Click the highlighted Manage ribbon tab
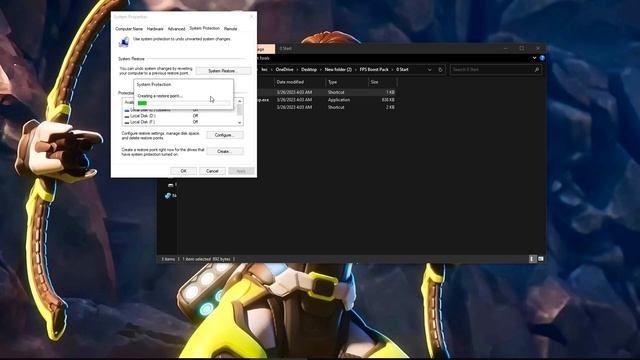Viewport: 640px width, 360px height. 266,49
